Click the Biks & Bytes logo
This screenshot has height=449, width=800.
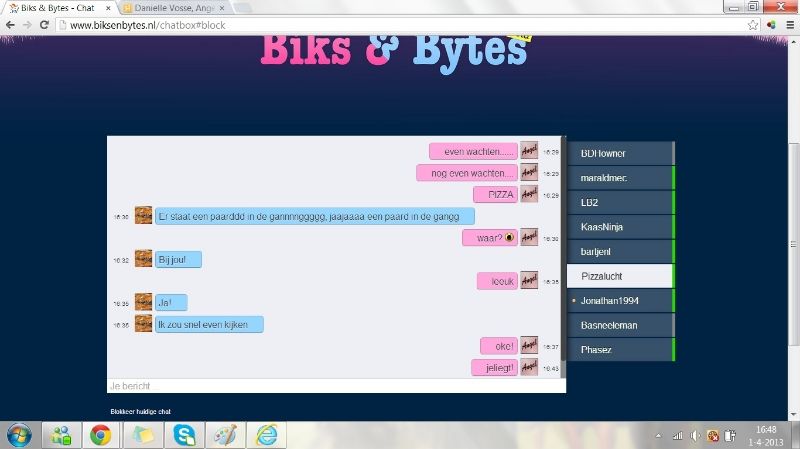[395, 54]
